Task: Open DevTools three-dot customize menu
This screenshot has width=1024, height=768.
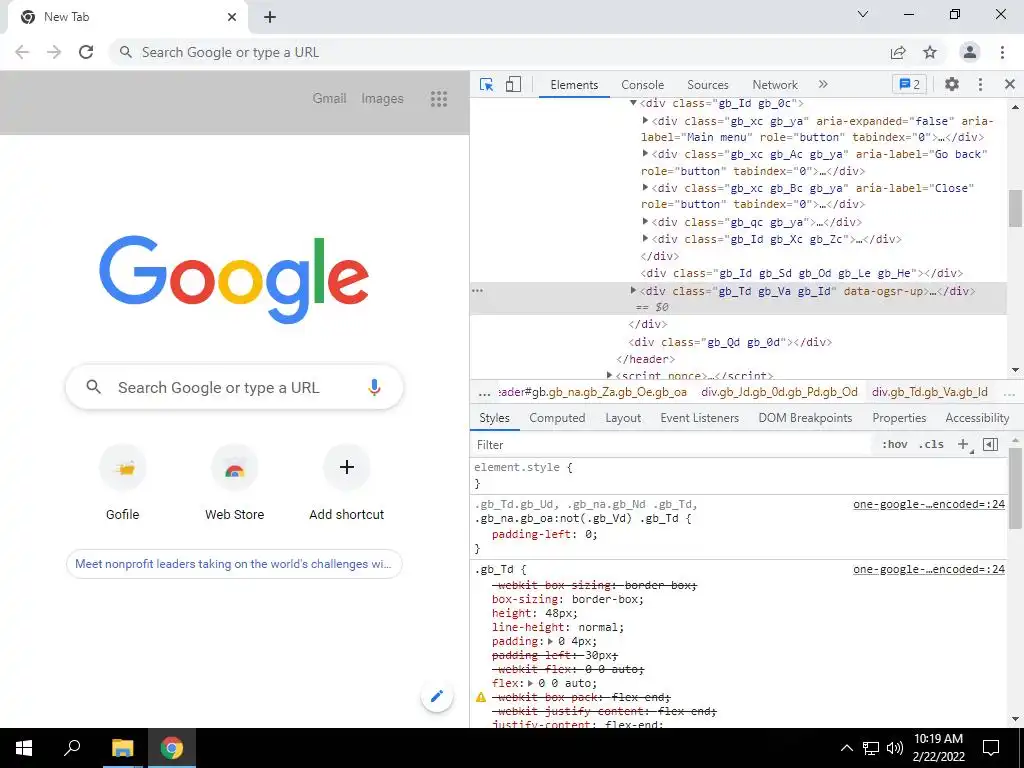Action: (980, 84)
